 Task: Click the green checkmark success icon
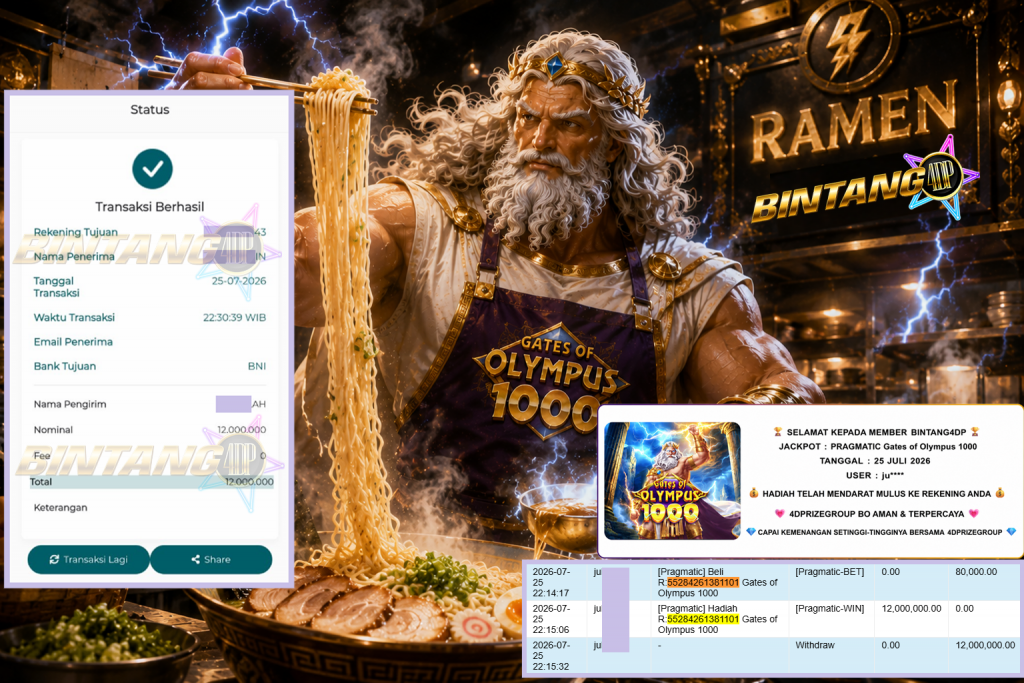152,168
